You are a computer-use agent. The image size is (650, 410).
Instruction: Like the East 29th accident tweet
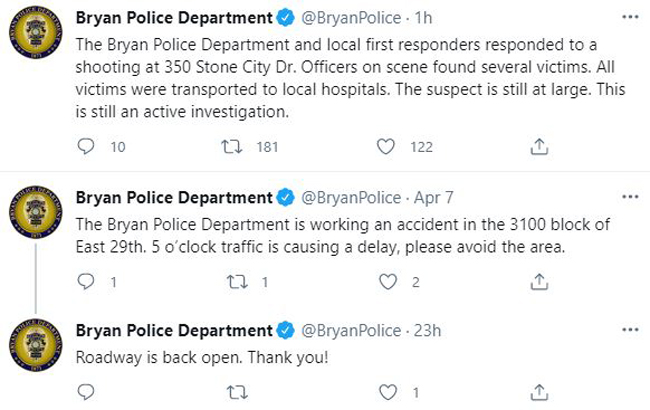388,282
